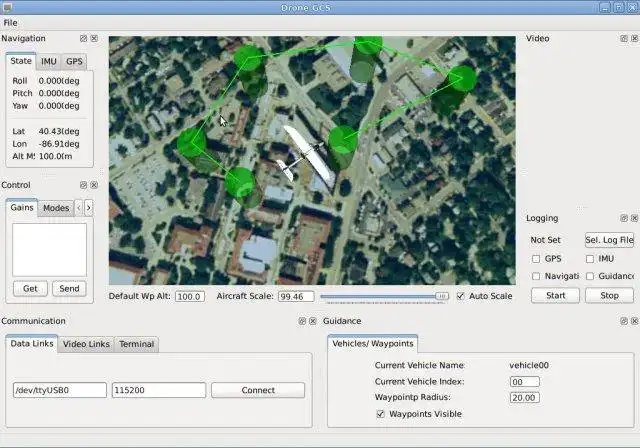
Task: Close the Video dock panel
Action: (634, 38)
